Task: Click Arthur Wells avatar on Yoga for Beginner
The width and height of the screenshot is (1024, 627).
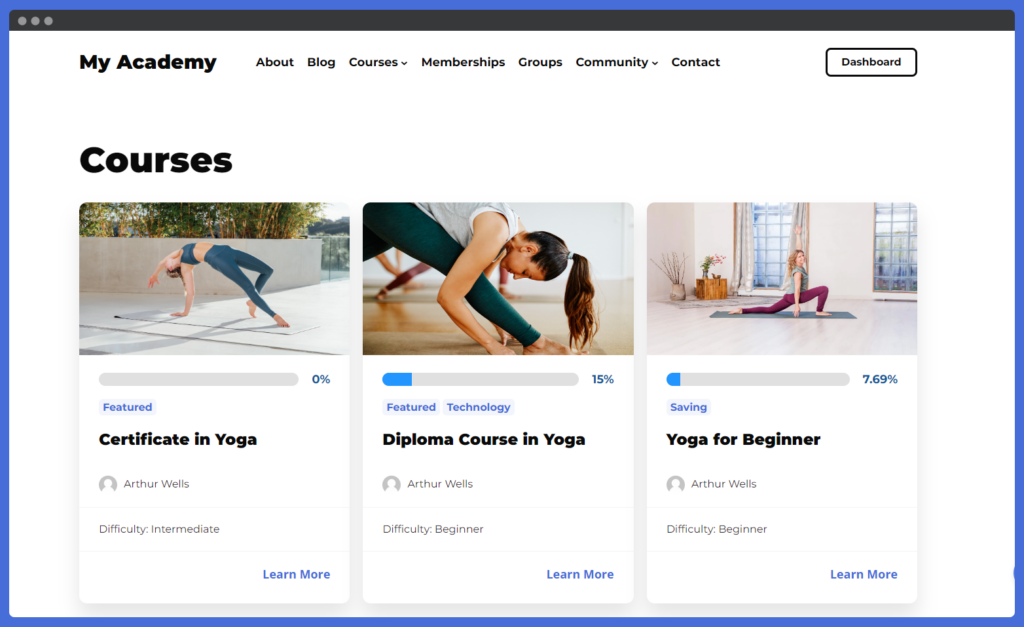Action: pos(675,484)
